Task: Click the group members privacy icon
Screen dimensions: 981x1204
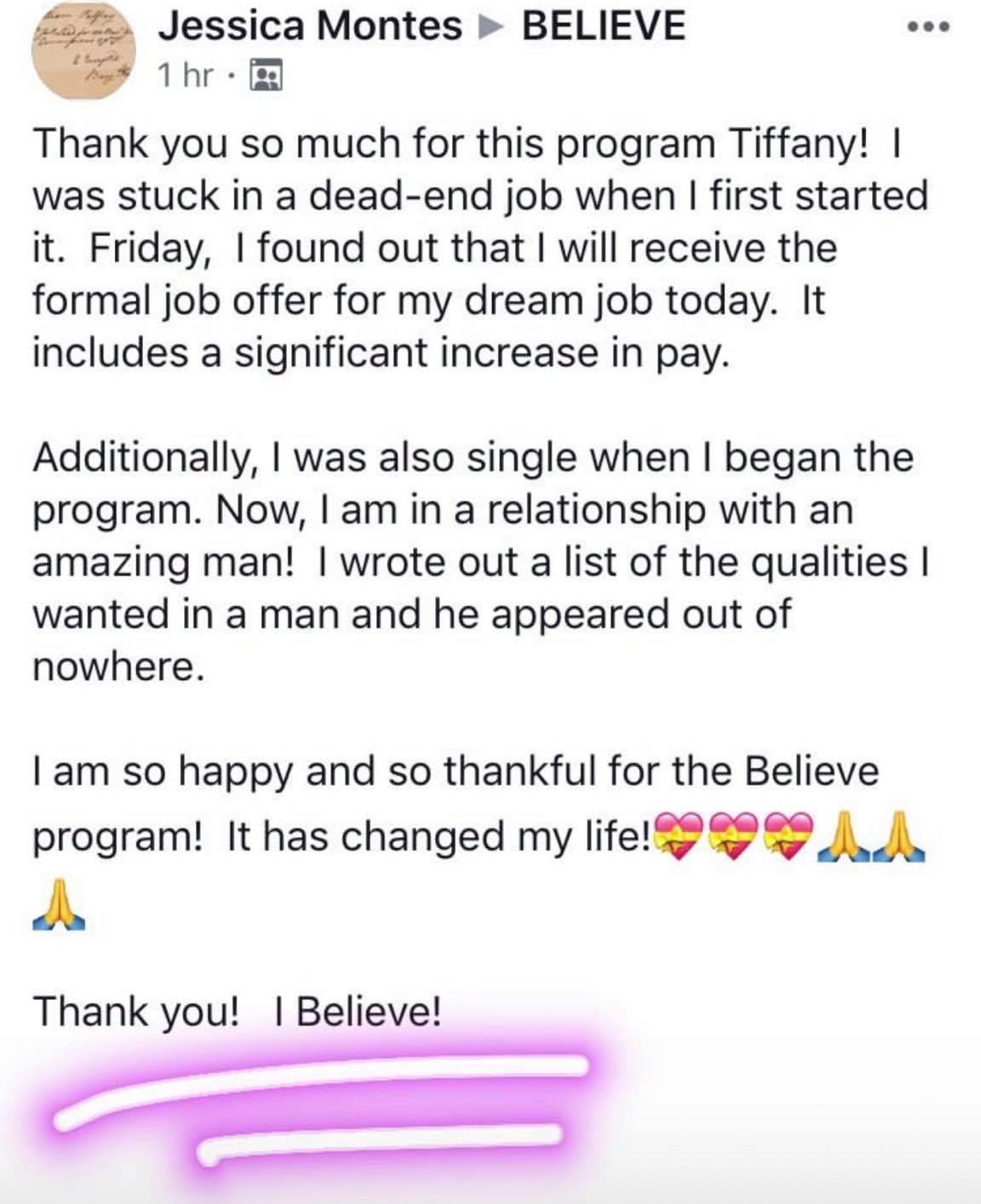Action: point(266,77)
